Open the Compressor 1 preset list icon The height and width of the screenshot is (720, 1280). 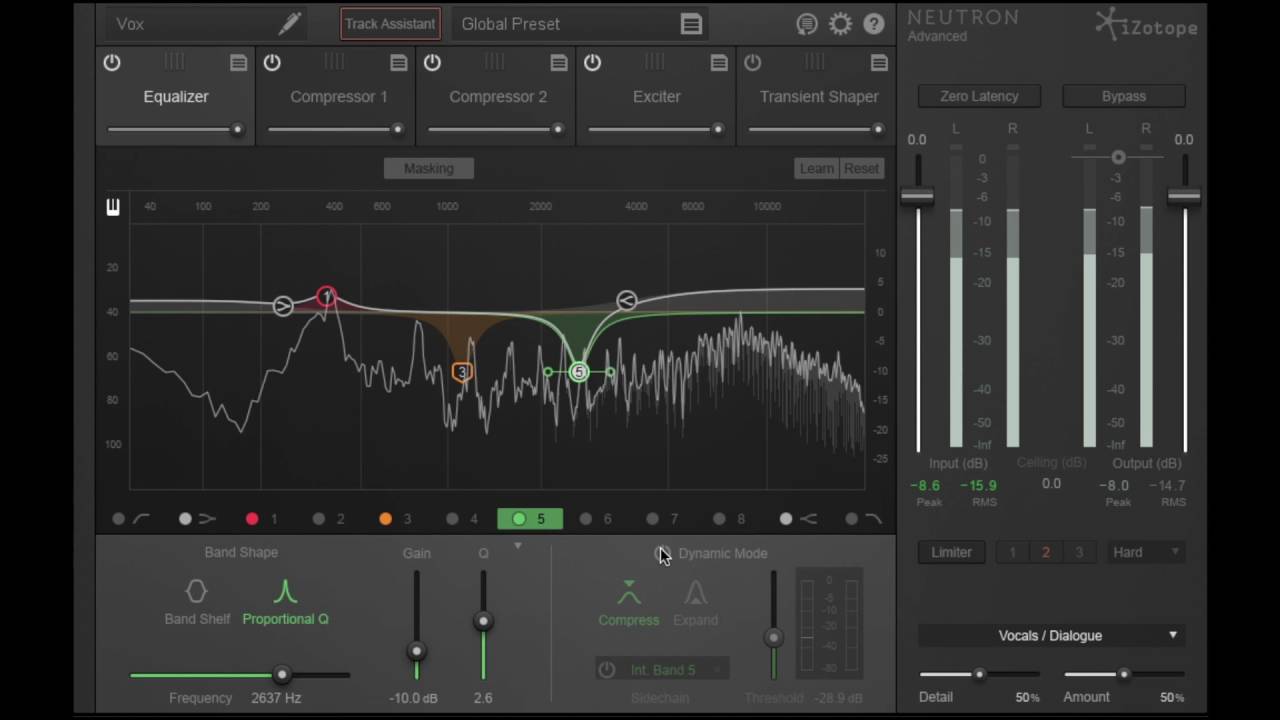[x=398, y=63]
